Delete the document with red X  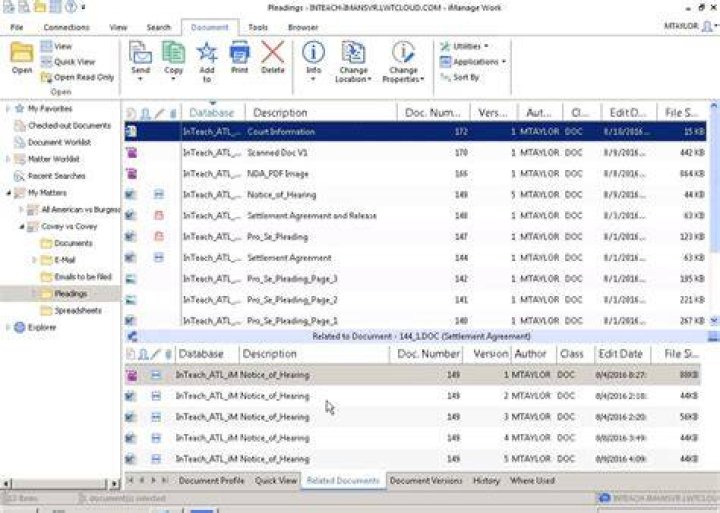click(x=273, y=52)
